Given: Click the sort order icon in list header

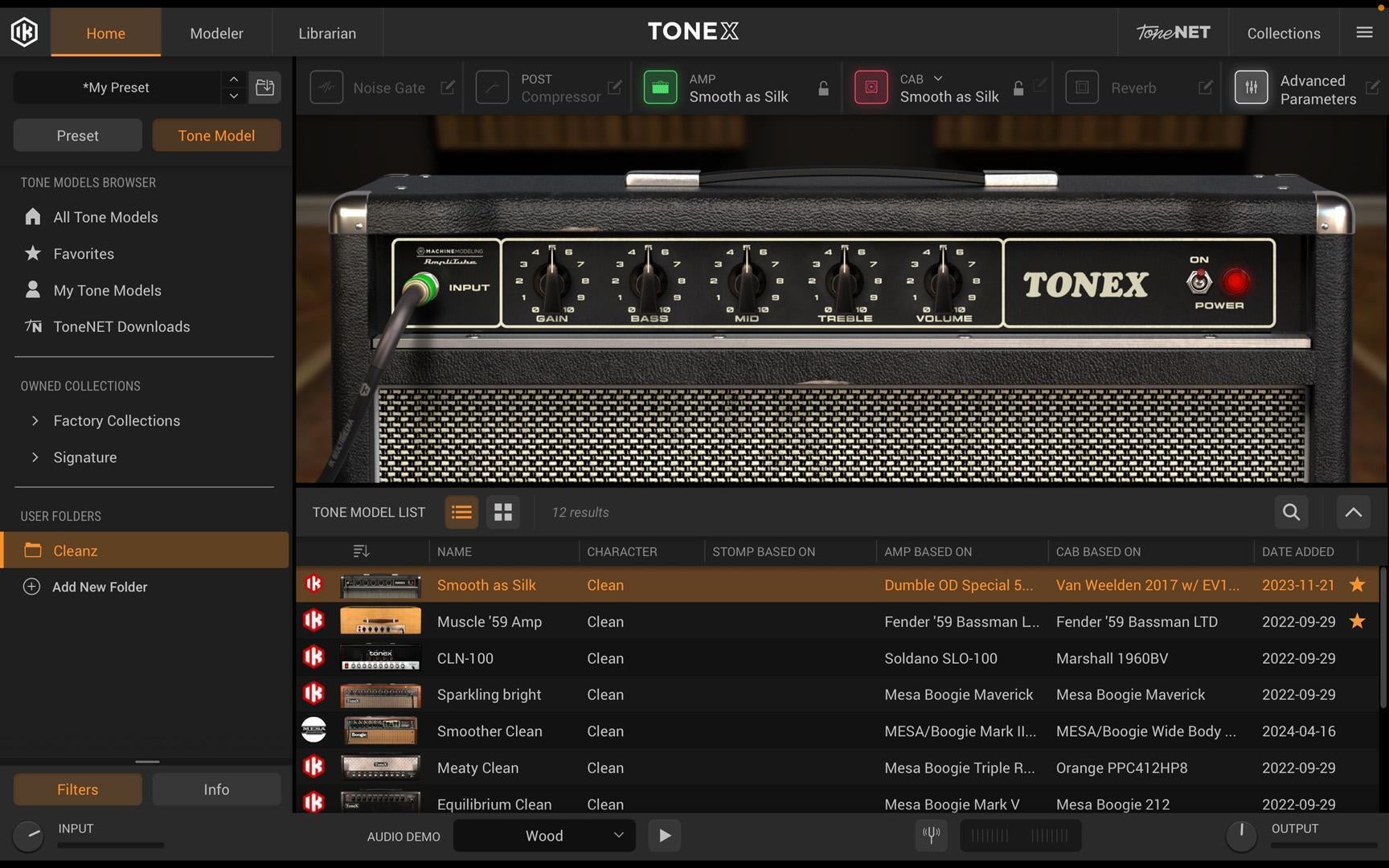Looking at the screenshot, I should coord(361,551).
